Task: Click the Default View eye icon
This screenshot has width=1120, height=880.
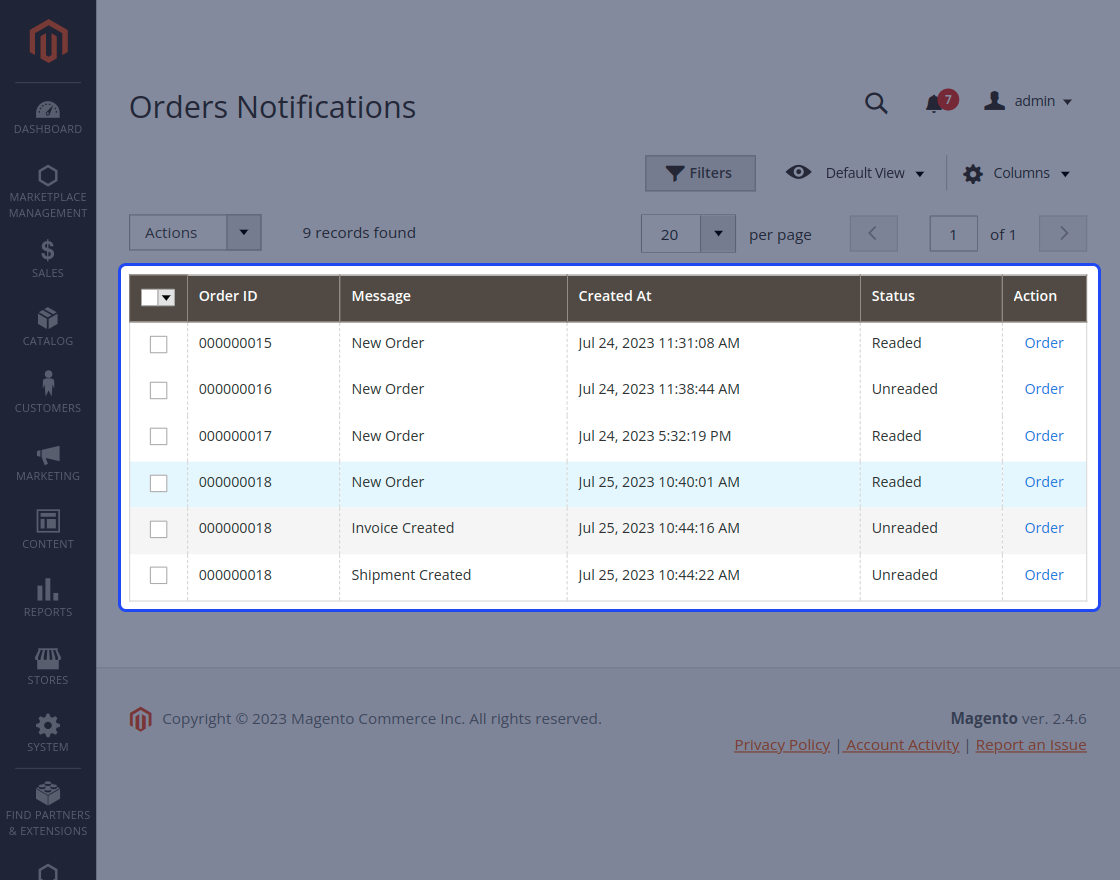Action: [x=798, y=172]
